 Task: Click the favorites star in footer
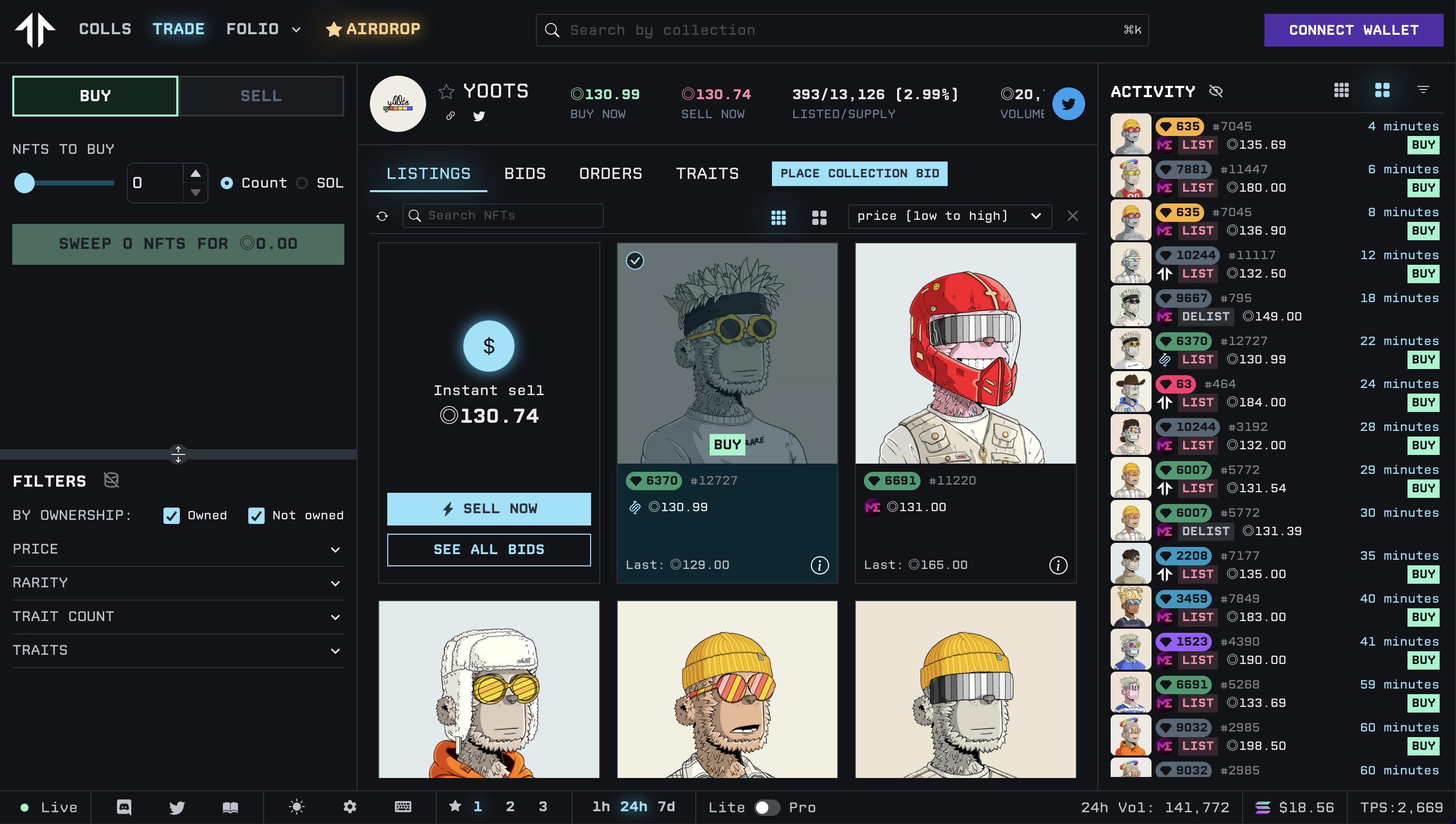[x=455, y=806]
